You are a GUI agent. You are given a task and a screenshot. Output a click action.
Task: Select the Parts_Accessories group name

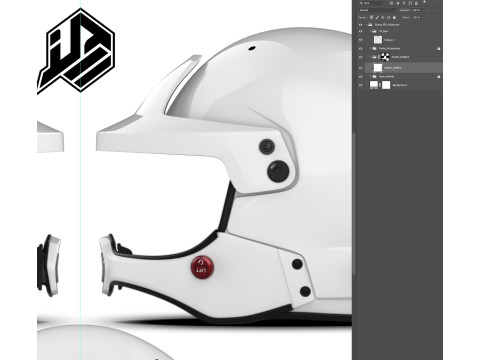tap(389, 48)
